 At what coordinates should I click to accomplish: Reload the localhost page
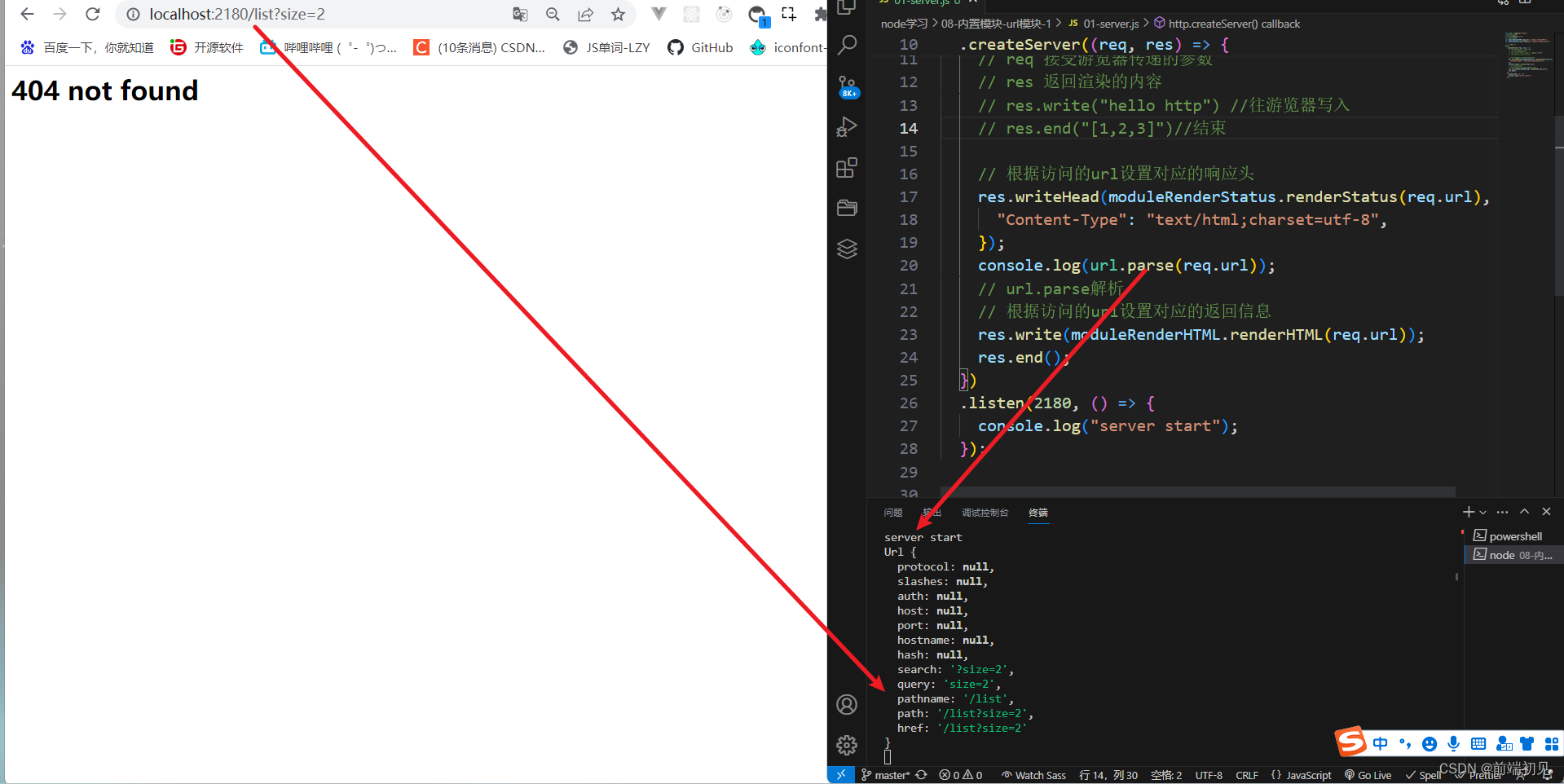(x=93, y=14)
